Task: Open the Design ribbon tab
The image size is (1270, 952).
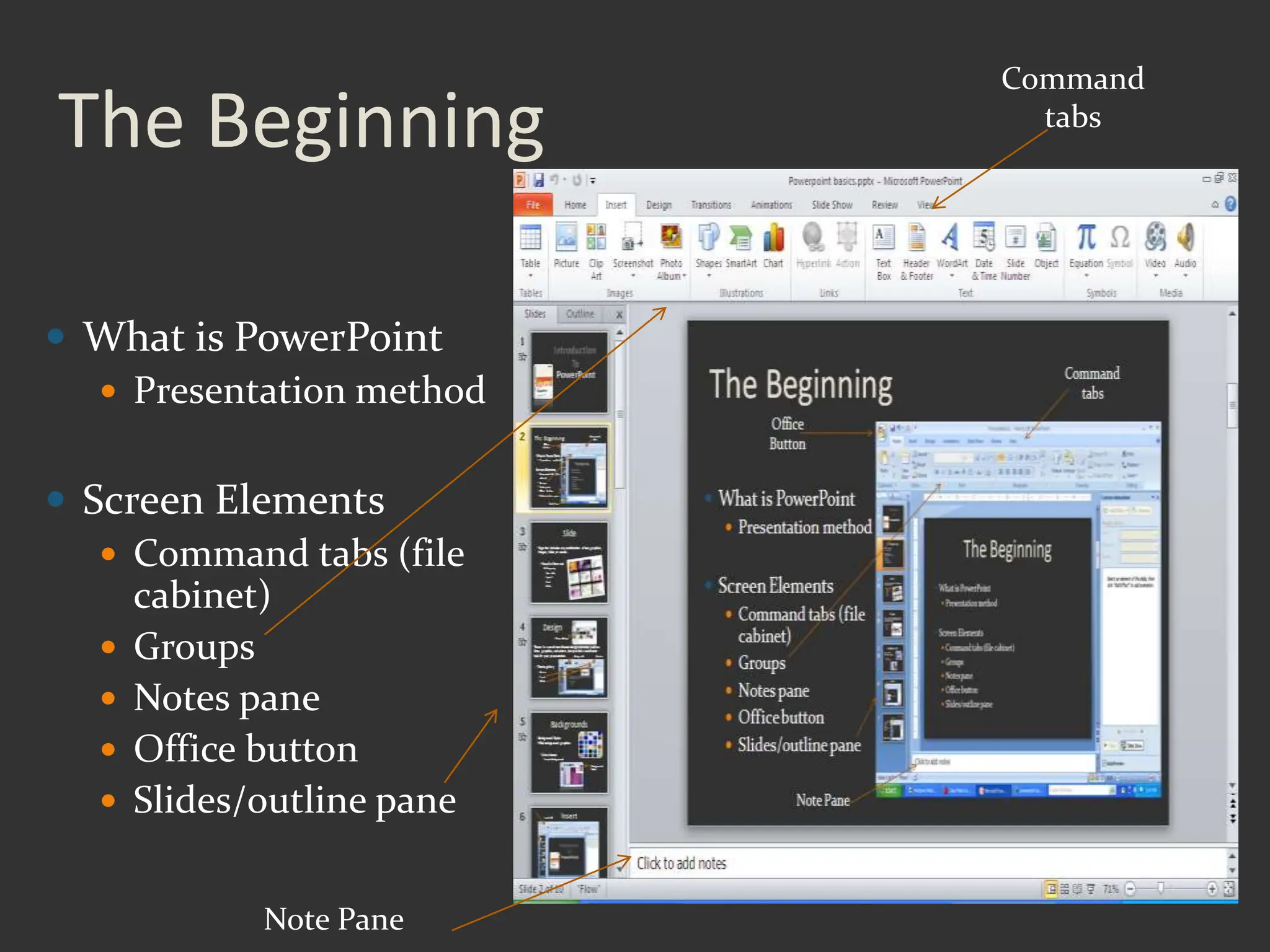Action: (659, 205)
